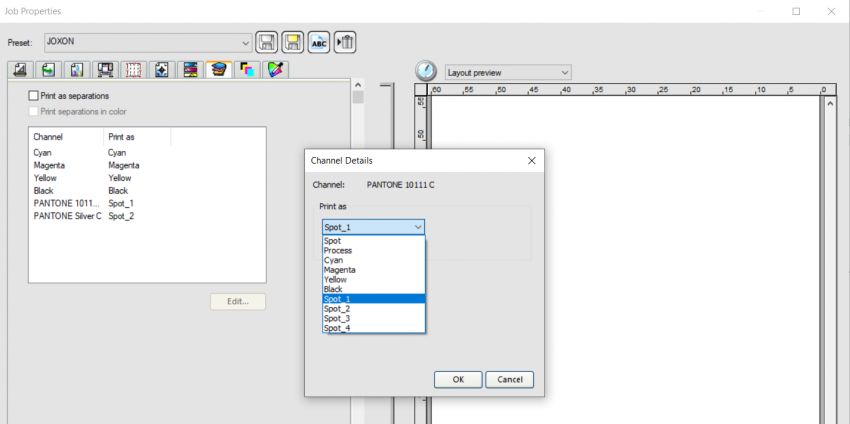Open the overlapping CMYK squares tab

pyautogui.click(x=246, y=70)
